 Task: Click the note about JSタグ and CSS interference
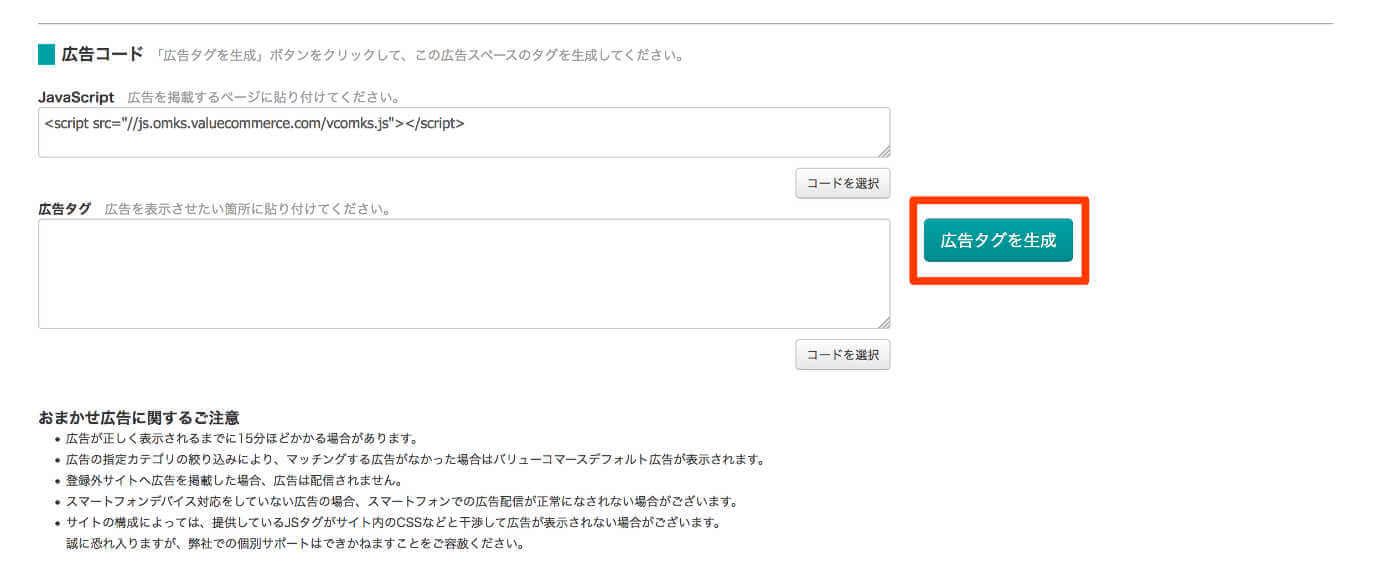coord(393,523)
